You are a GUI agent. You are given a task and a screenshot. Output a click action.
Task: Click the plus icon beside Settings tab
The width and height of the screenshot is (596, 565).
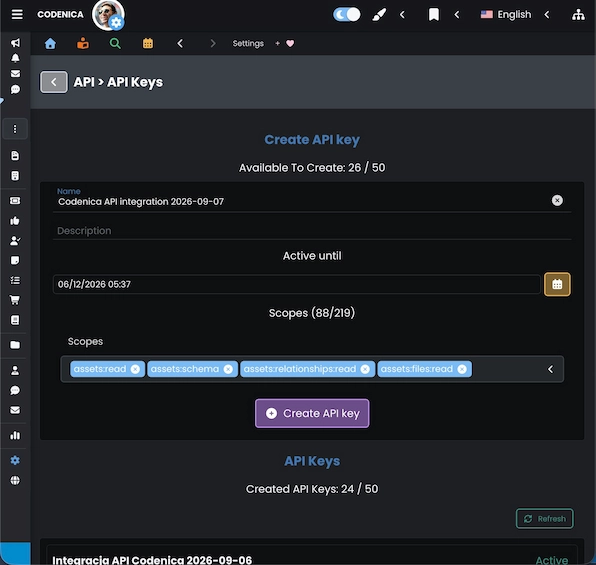tap(277, 43)
